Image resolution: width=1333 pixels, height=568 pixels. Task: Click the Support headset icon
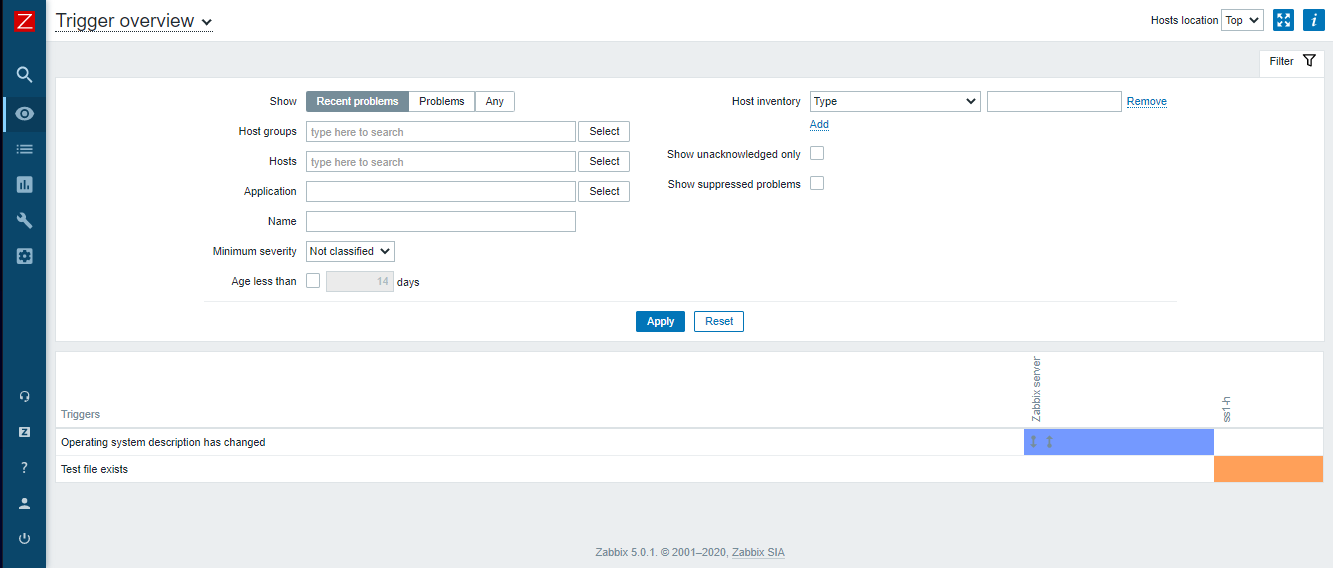[25, 396]
